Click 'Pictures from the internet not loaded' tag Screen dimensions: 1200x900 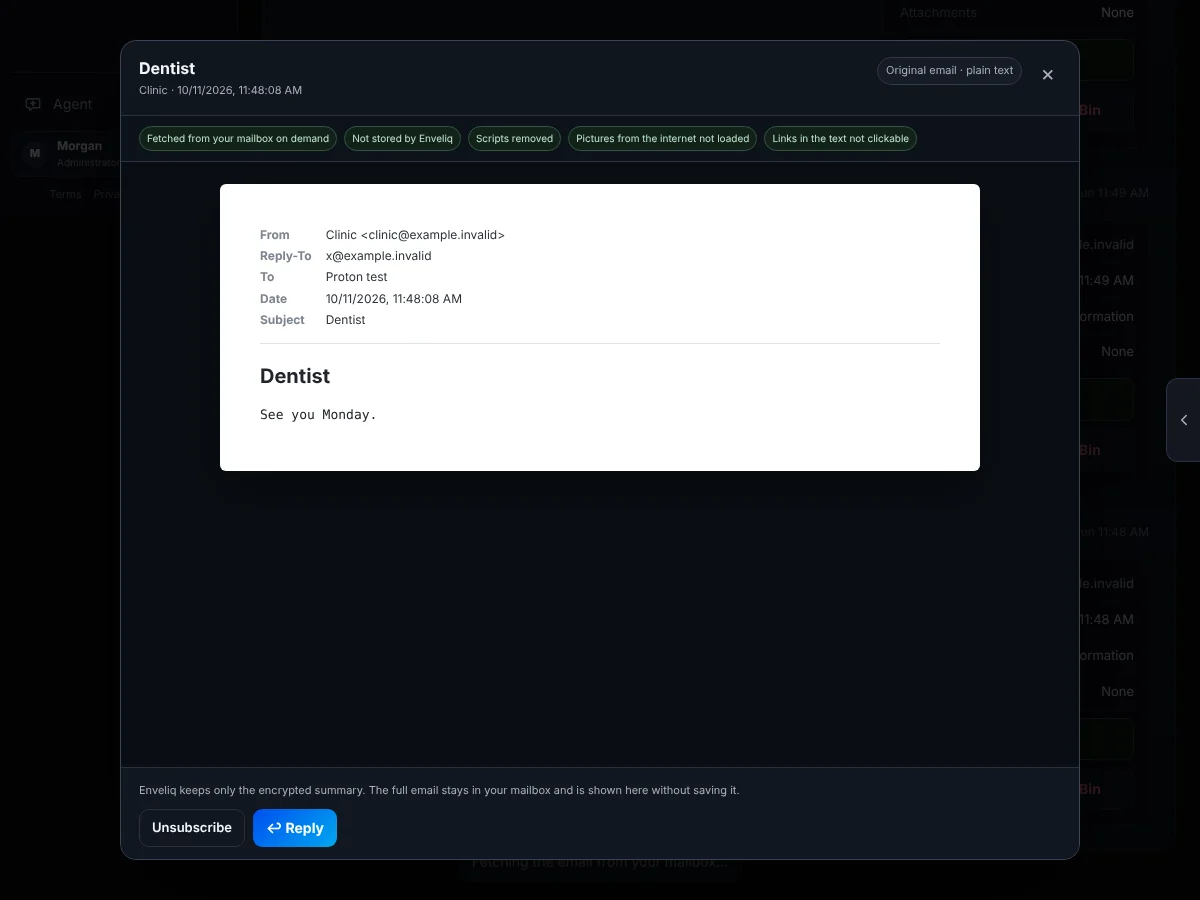(662, 139)
